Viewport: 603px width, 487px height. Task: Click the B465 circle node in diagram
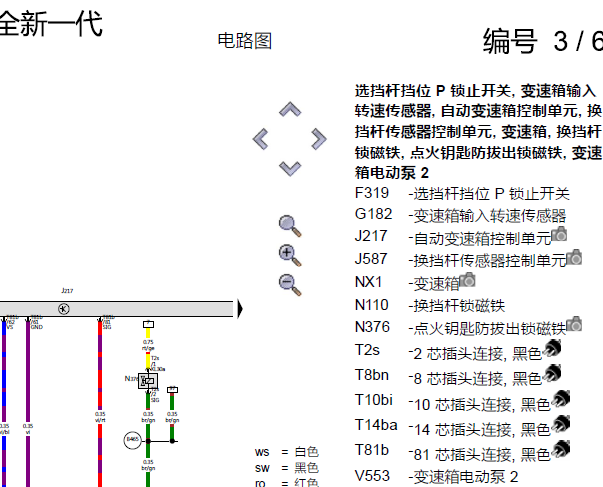point(133,440)
